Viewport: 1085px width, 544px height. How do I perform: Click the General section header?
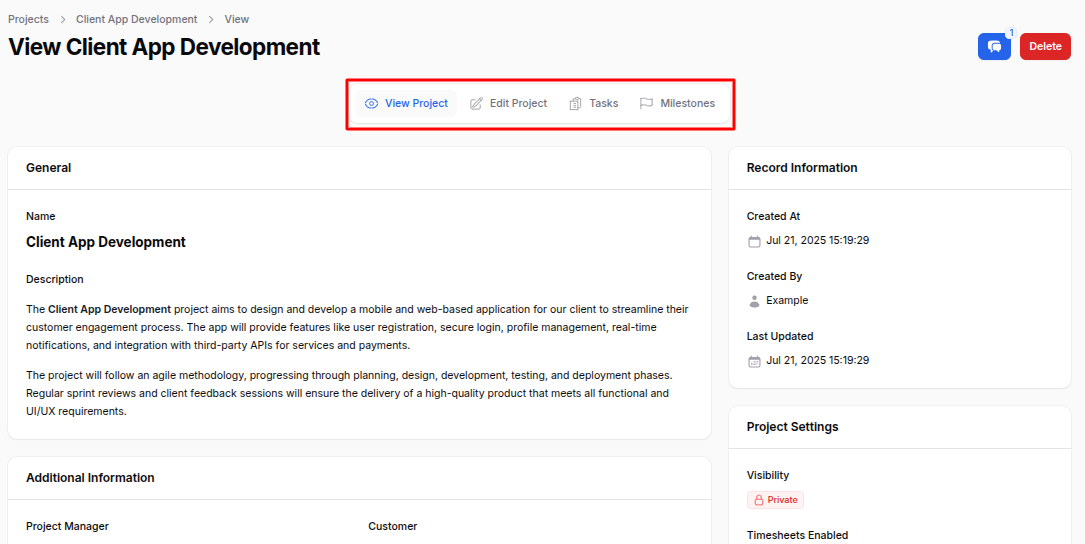coord(49,168)
